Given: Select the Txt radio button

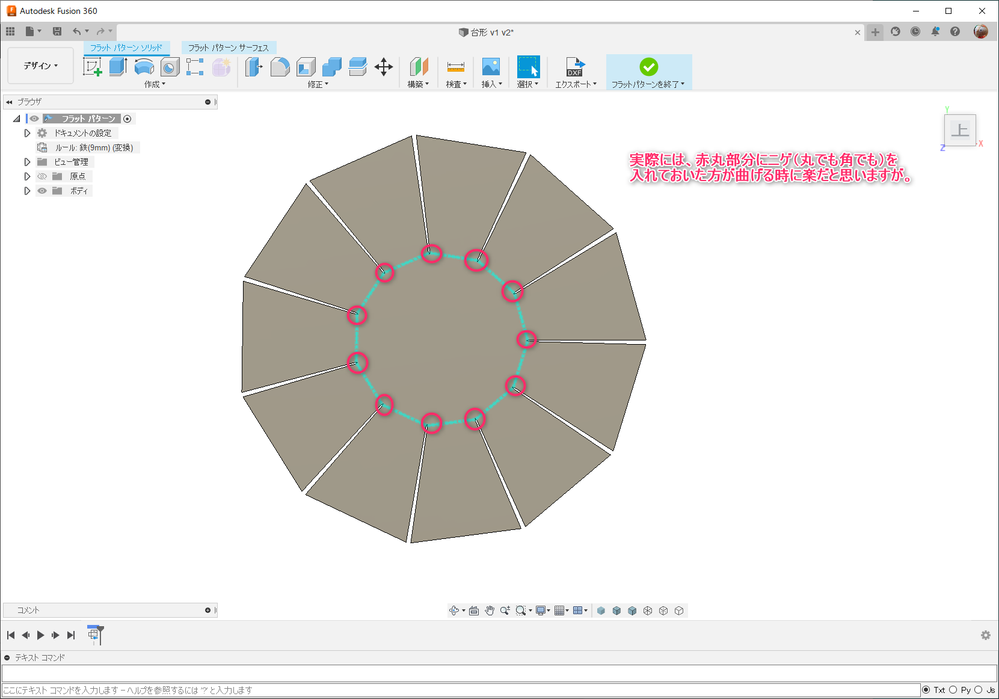Looking at the screenshot, I should [926, 689].
